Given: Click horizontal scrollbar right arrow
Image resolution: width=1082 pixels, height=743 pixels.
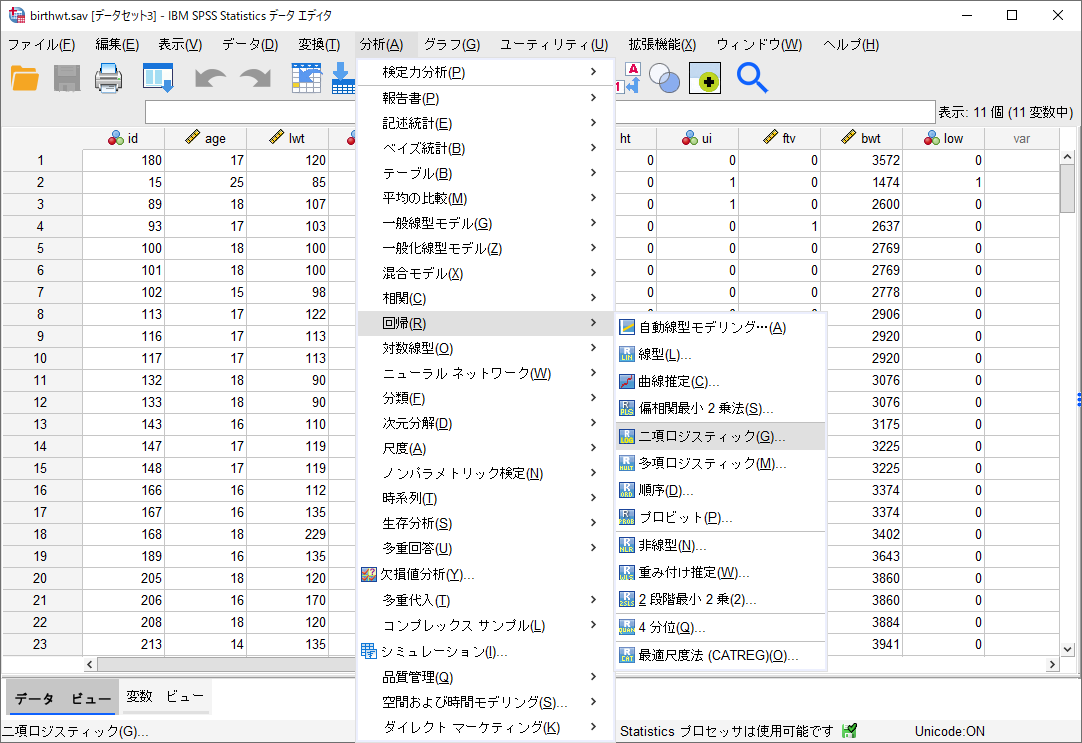Looking at the screenshot, I should (x=1052, y=664).
